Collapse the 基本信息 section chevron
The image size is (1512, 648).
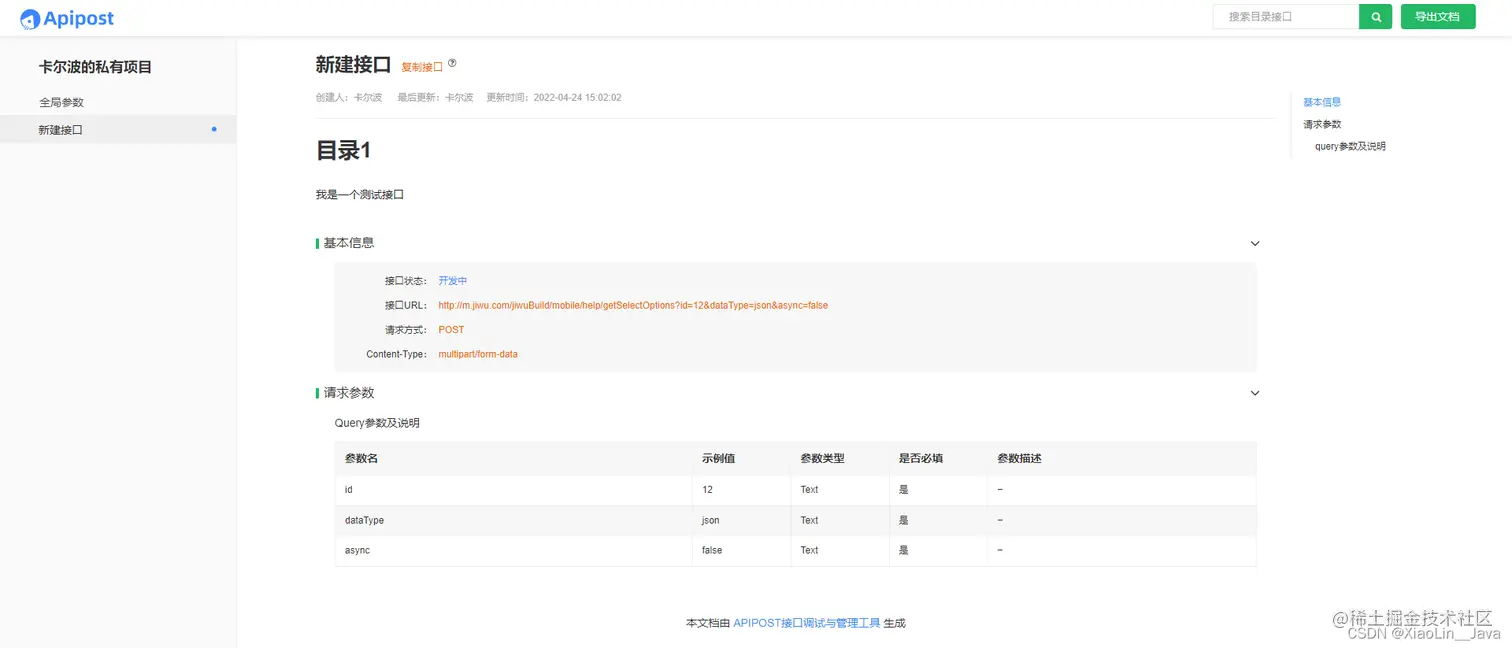(1255, 243)
